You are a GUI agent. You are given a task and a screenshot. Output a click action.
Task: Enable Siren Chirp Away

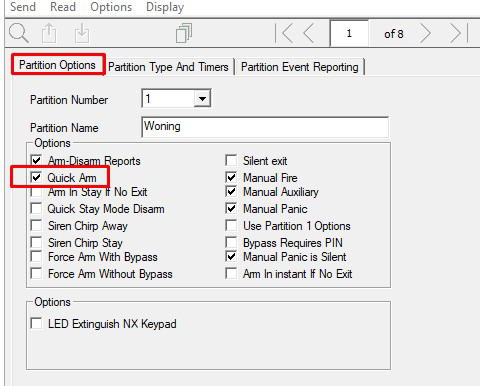pyautogui.click(x=36, y=225)
